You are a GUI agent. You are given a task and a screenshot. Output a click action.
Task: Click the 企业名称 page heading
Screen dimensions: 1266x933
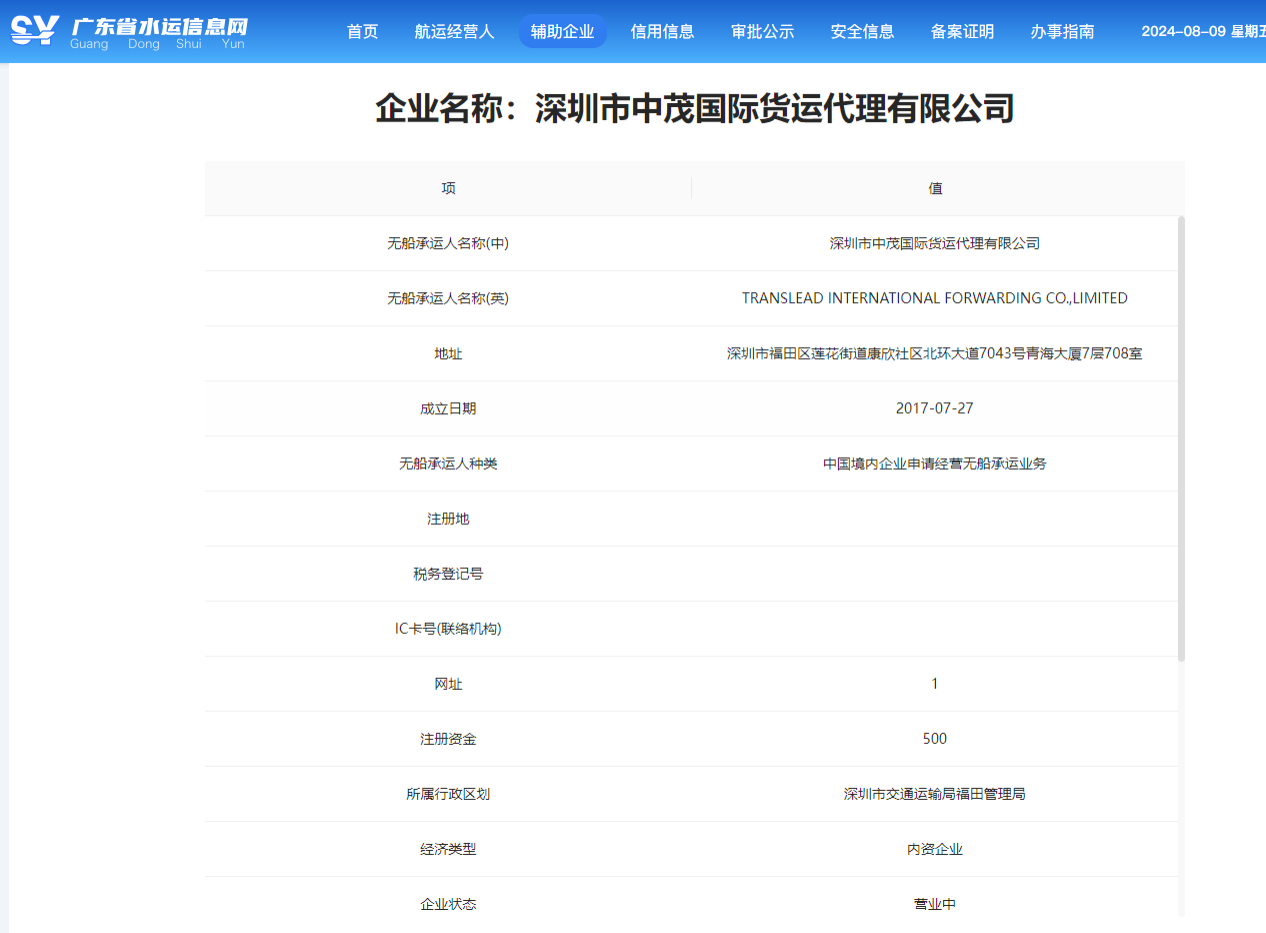[x=695, y=108]
